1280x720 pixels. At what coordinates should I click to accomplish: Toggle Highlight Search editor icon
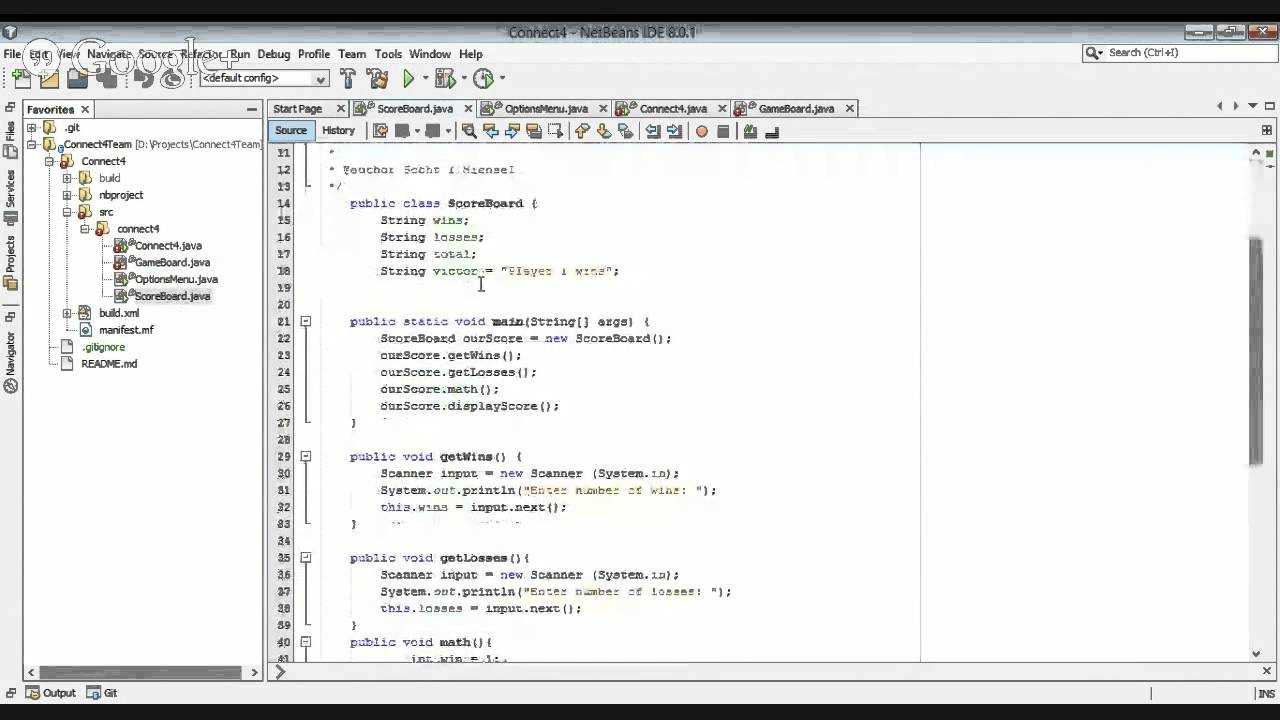pyautogui.click(x=534, y=131)
